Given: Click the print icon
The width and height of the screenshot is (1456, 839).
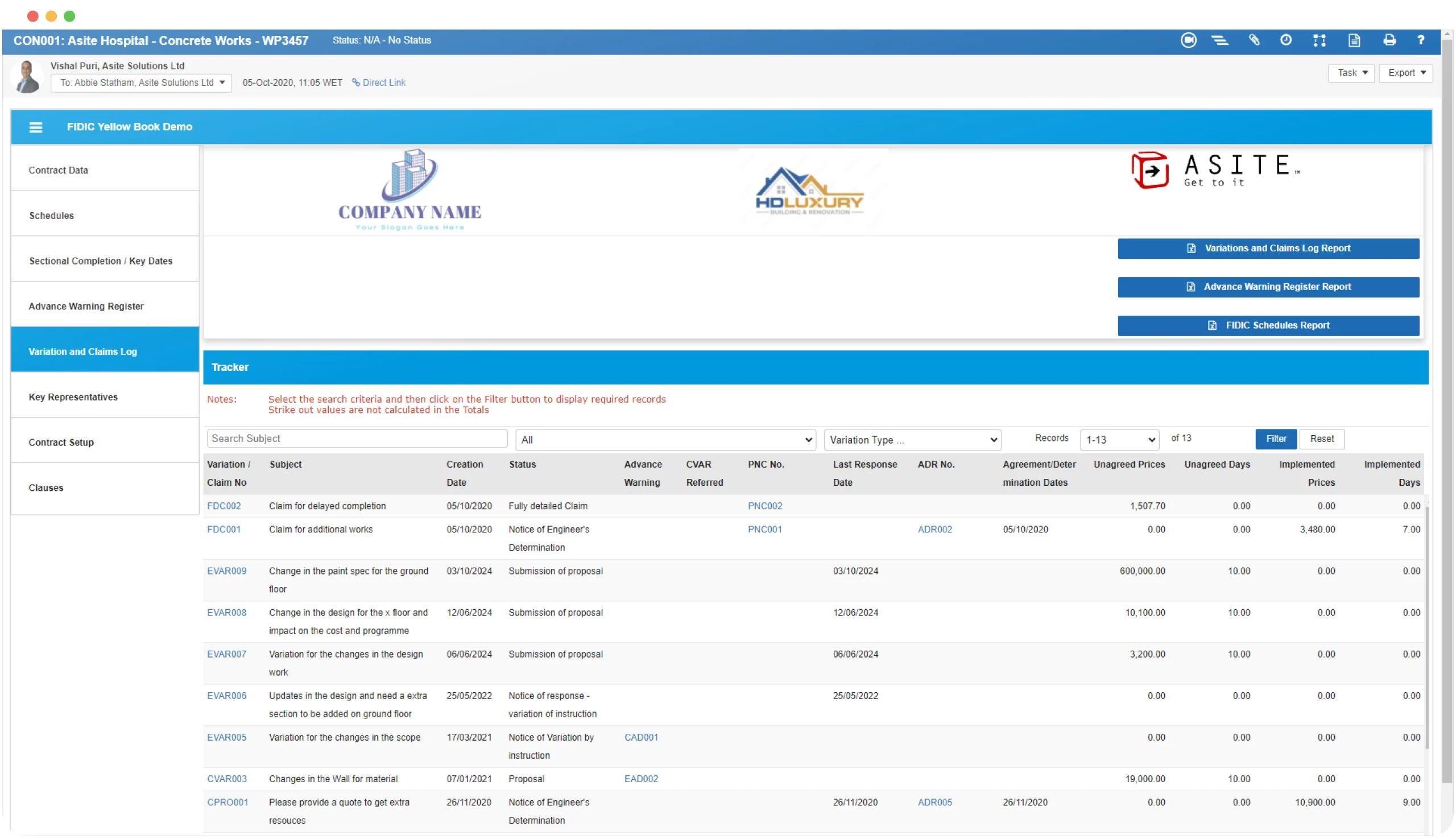Looking at the screenshot, I should [x=1389, y=40].
